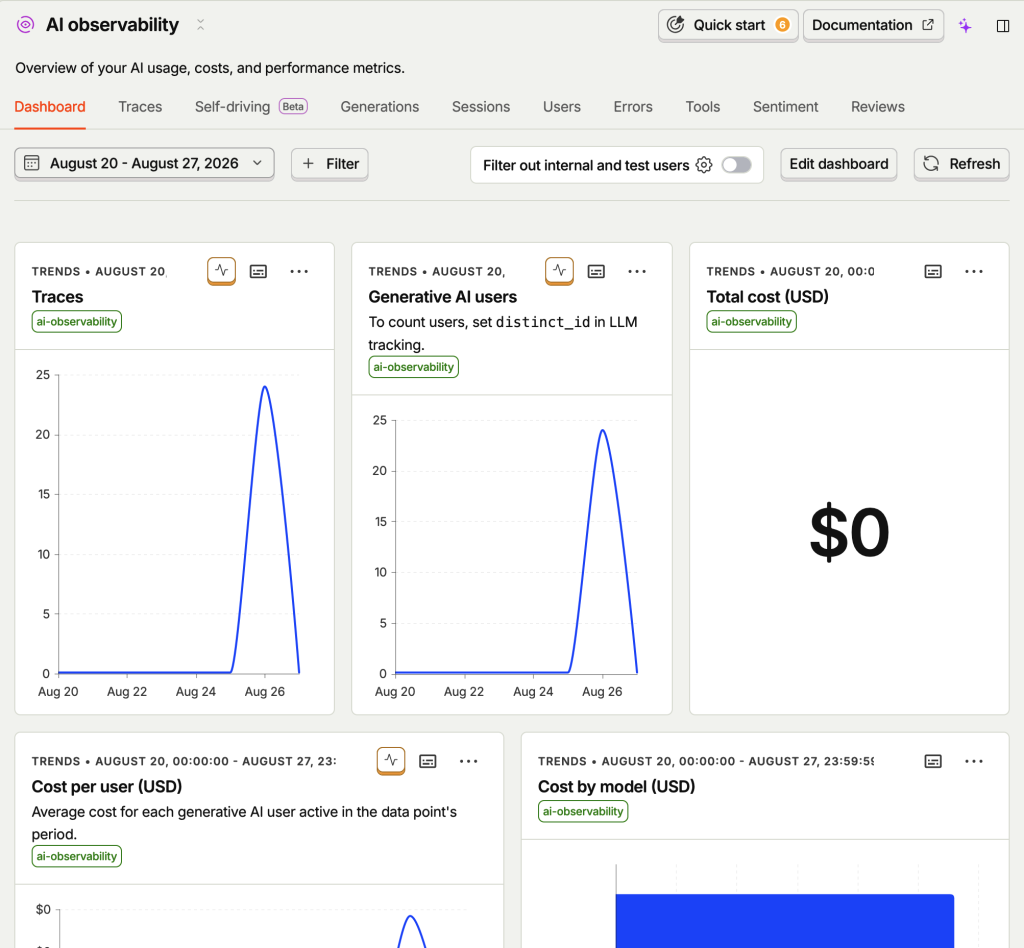Expand the AI observability title switcher chevron
The height and width of the screenshot is (948, 1024).
point(200,25)
